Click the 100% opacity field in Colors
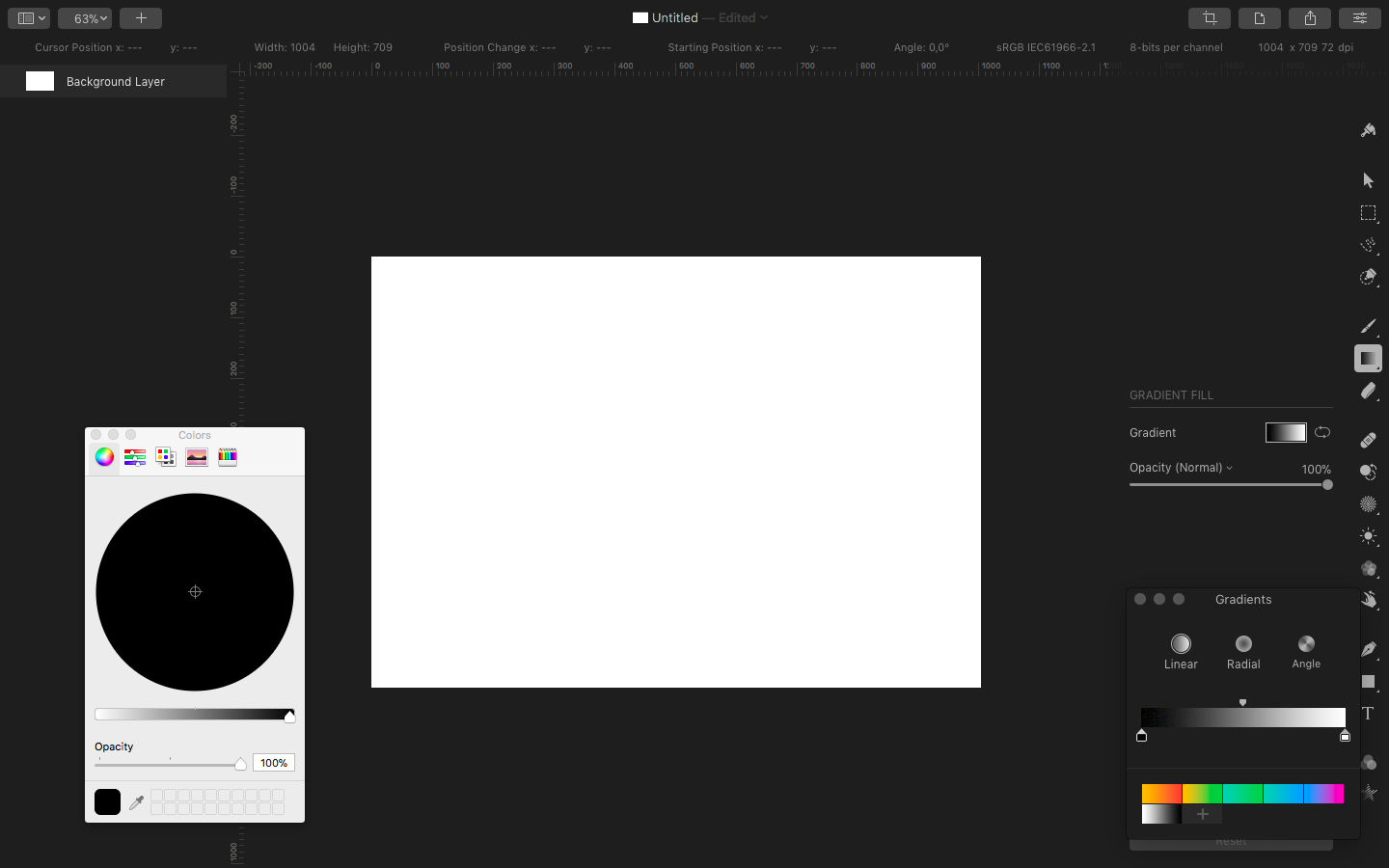The image size is (1389, 868). coord(274,763)
